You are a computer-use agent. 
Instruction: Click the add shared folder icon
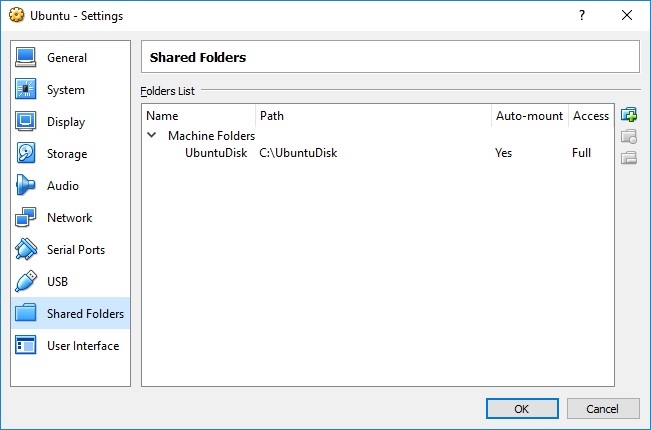click(x=629, y=116)
